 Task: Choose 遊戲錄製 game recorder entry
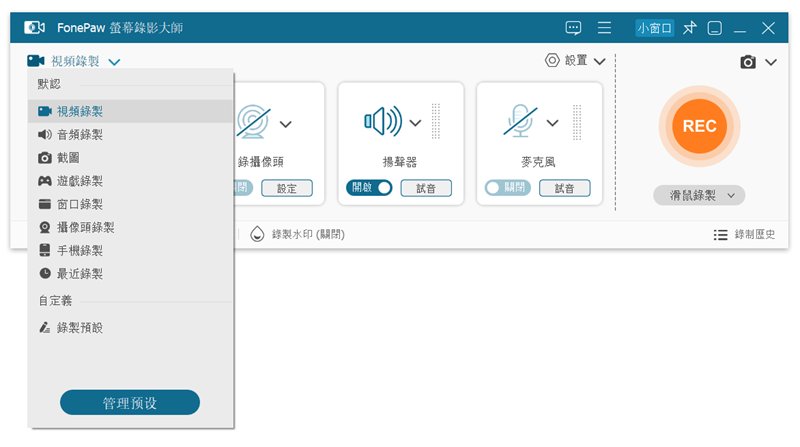pyautogui.click(x=131, y=181)
